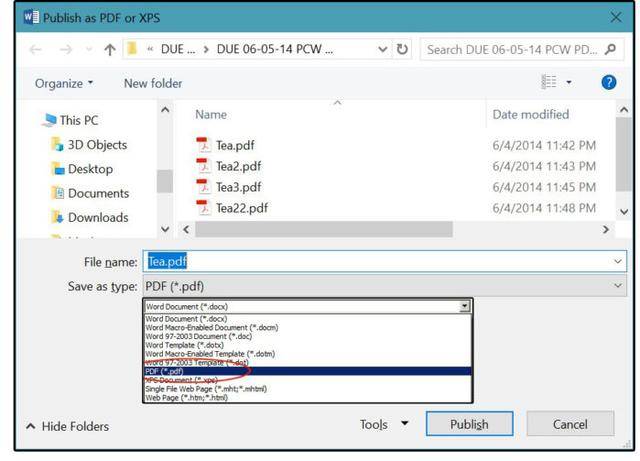Click the Help question mark icon
The width and height of the screenshot is (640, 461).
tap(608, 83)
